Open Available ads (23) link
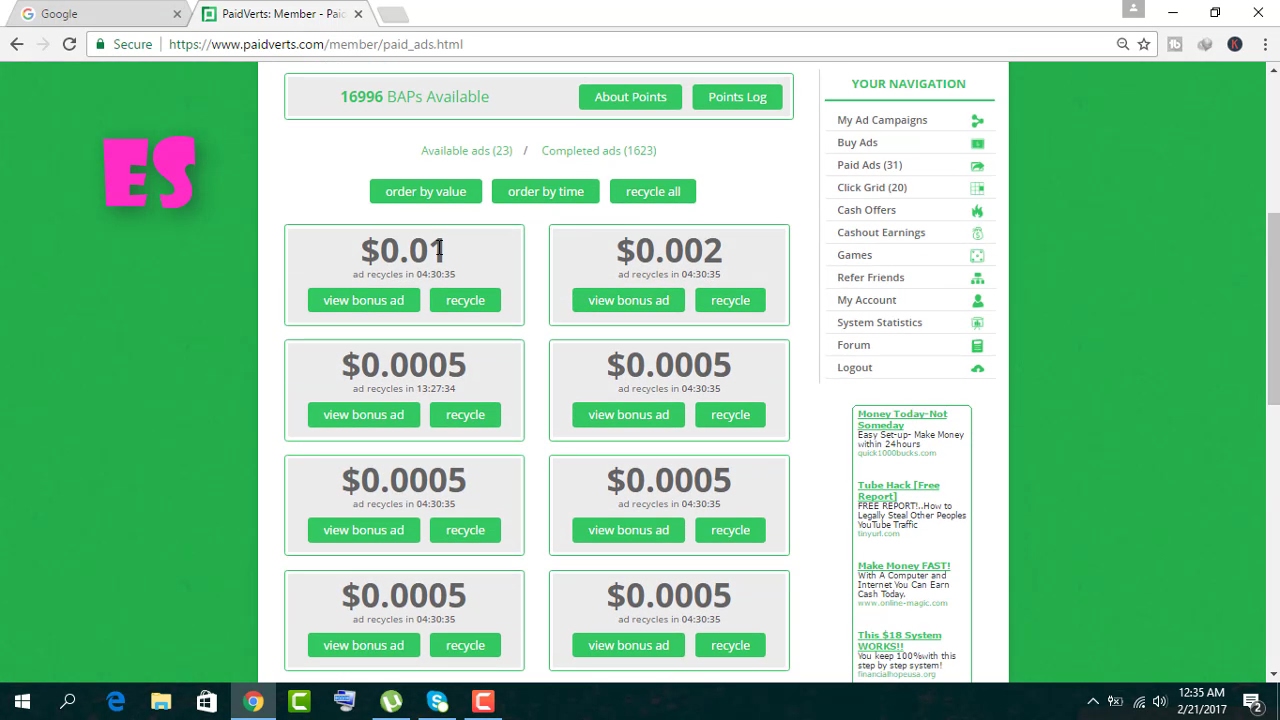This screenshot has height=720, width=1280. pos(466,151)
